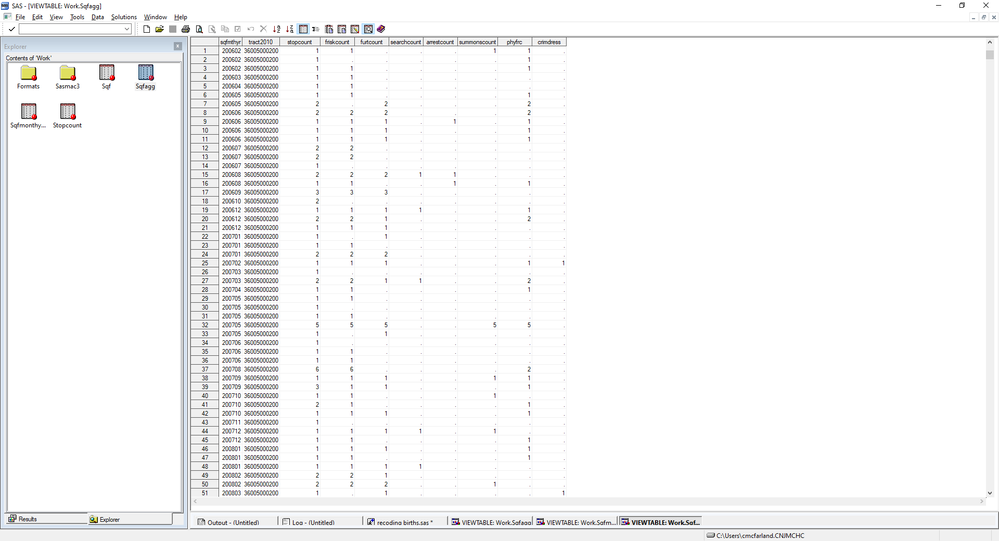Open the Edit menu
This screenshot has width=999, height=541.
(38, 17)
